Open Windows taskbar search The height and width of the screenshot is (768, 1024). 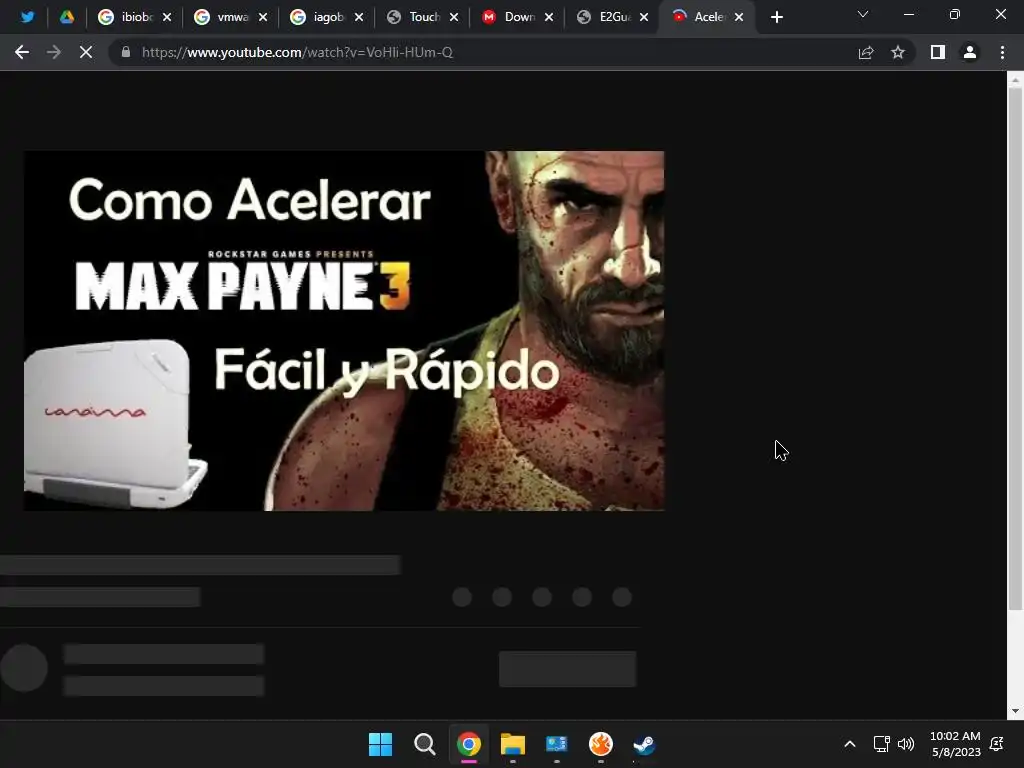[424, 744]
